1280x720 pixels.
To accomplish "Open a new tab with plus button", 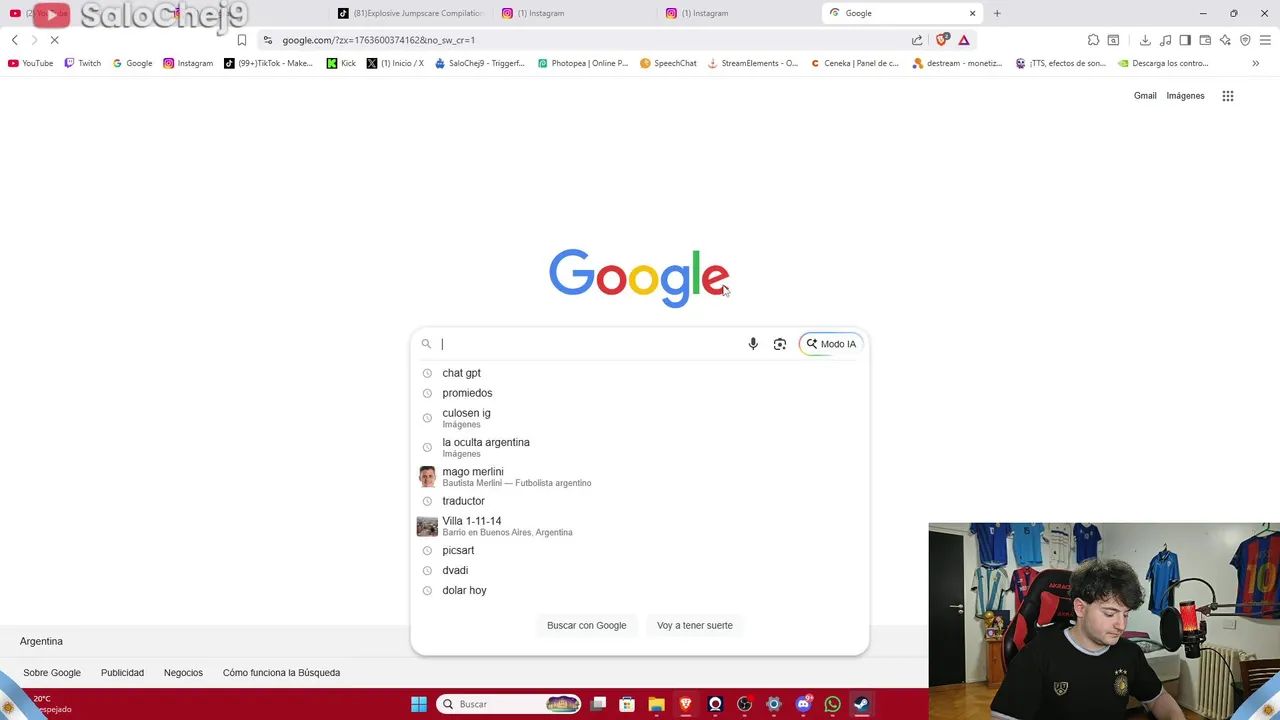I will [997, 13].
